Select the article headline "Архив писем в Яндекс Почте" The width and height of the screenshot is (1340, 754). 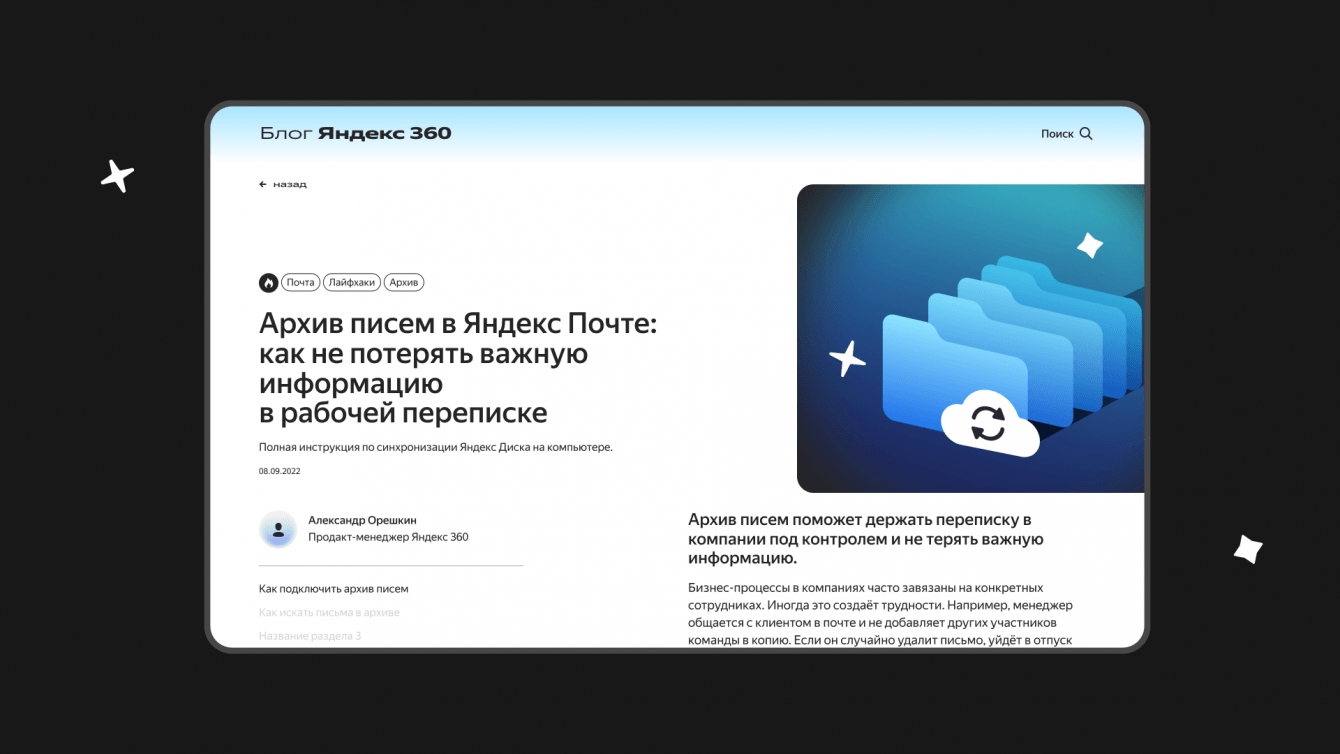(x=458, y=368)
